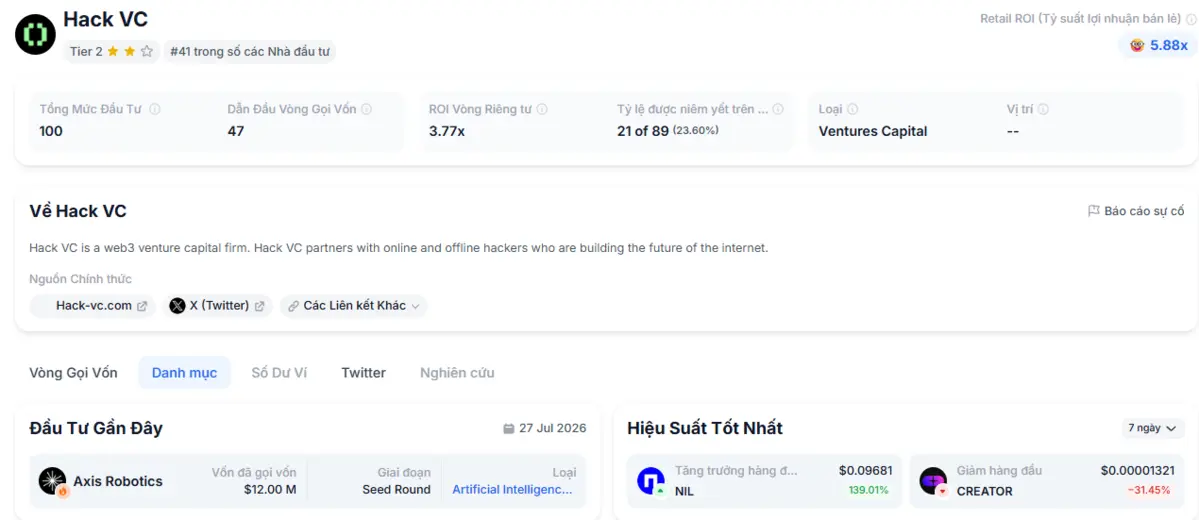This screenshot has height=520, width=1199.
Task: Expand the Các Liên kết Khác dropdown
Action: point(353,306)
